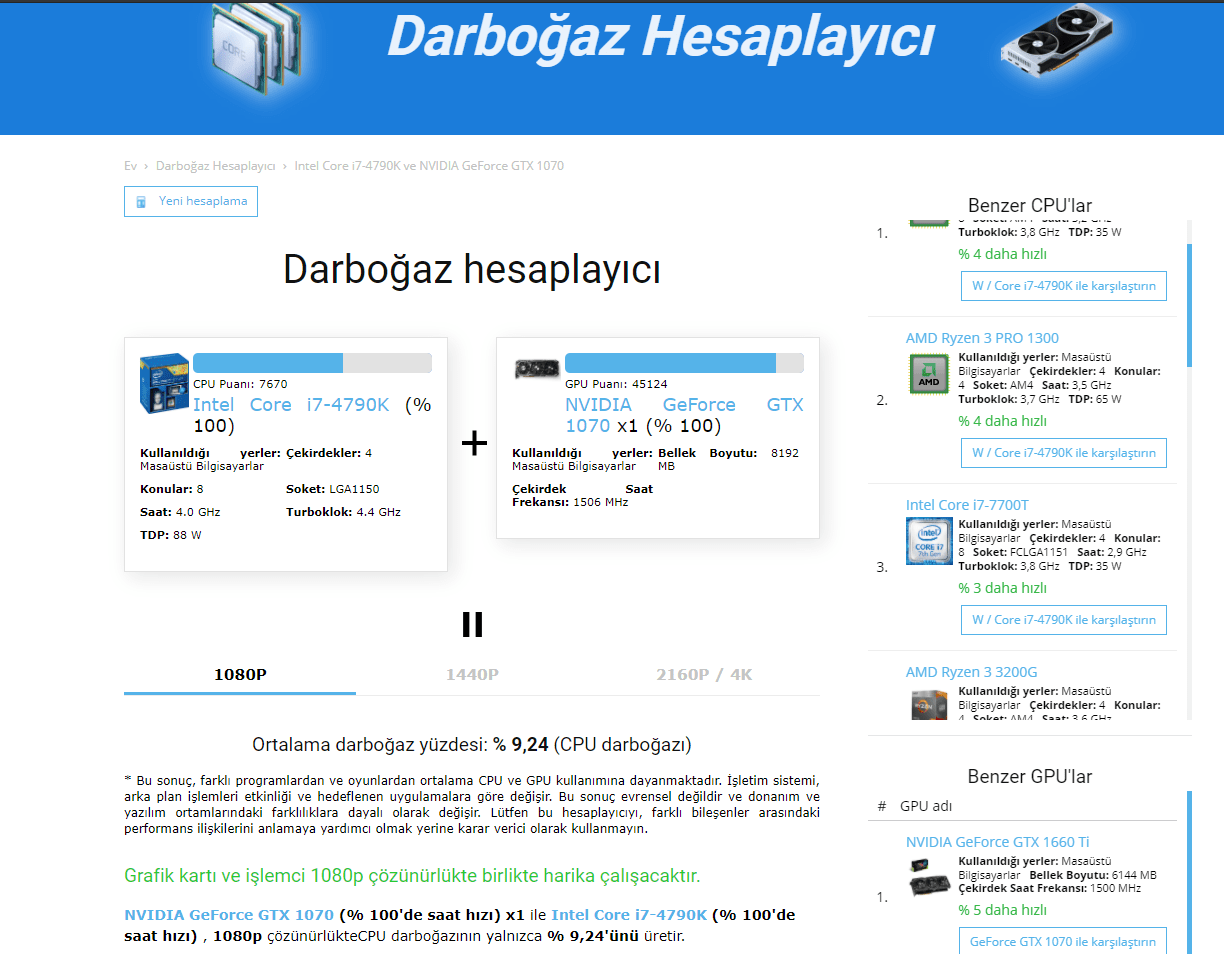This screenshot has height=954, width=1224.
Task: Click the '% 9,24' bottleneck percentage value
Action: click(520, 745)
